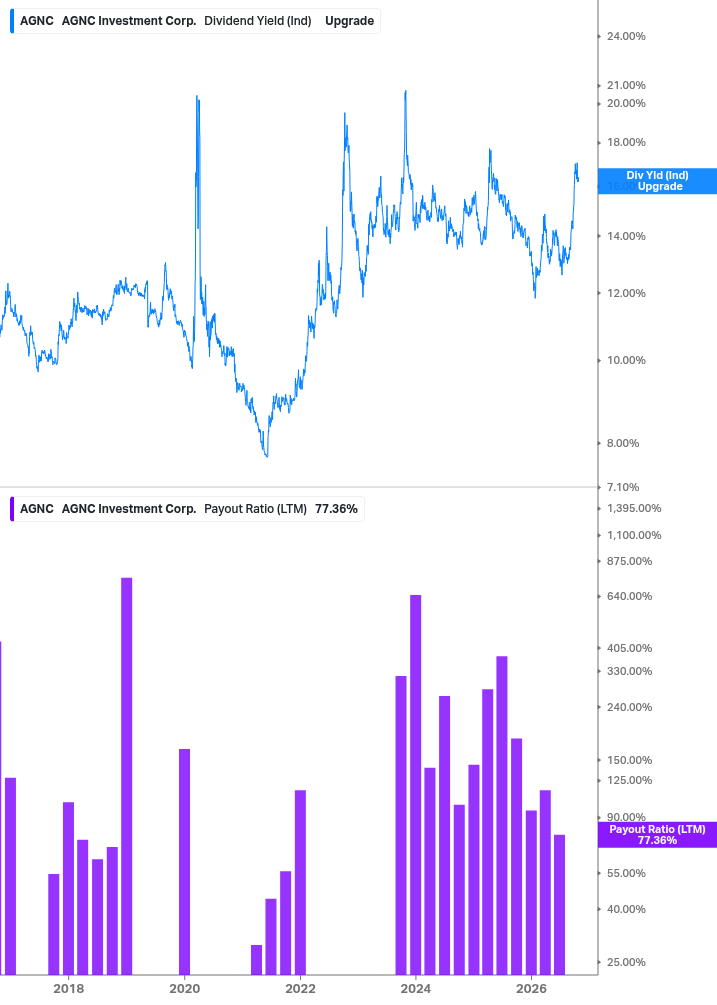Image resolution: width=717 pixels, height=1005 pixels.
Task: Click the 10.00% yield axis label
Action: (x=626, y=360)
